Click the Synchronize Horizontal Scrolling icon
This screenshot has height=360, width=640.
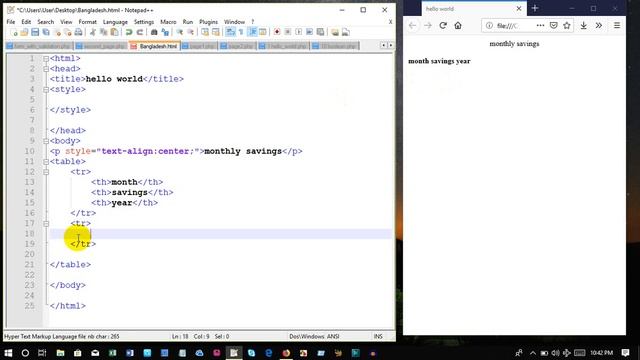(216, 32)
